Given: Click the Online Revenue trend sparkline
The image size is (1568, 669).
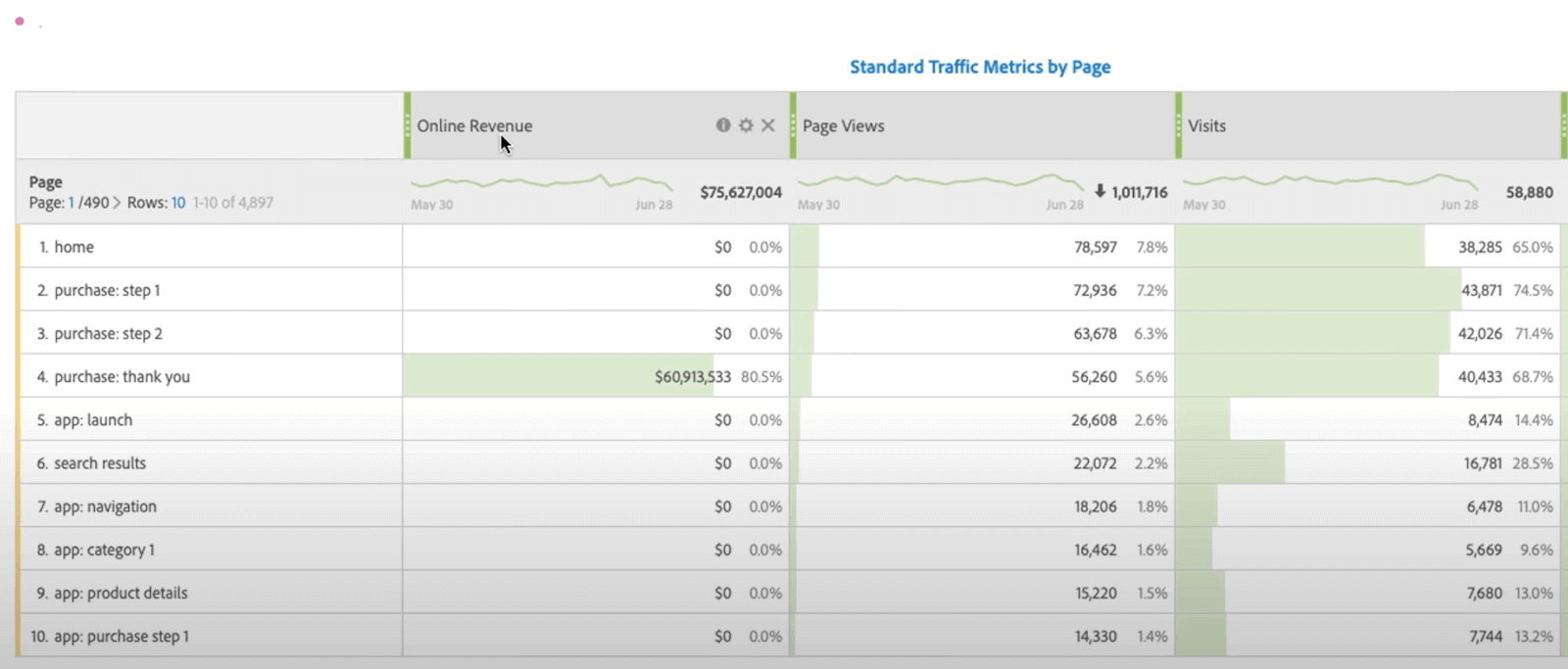Looking at the screenshot, I should point(541,182).
